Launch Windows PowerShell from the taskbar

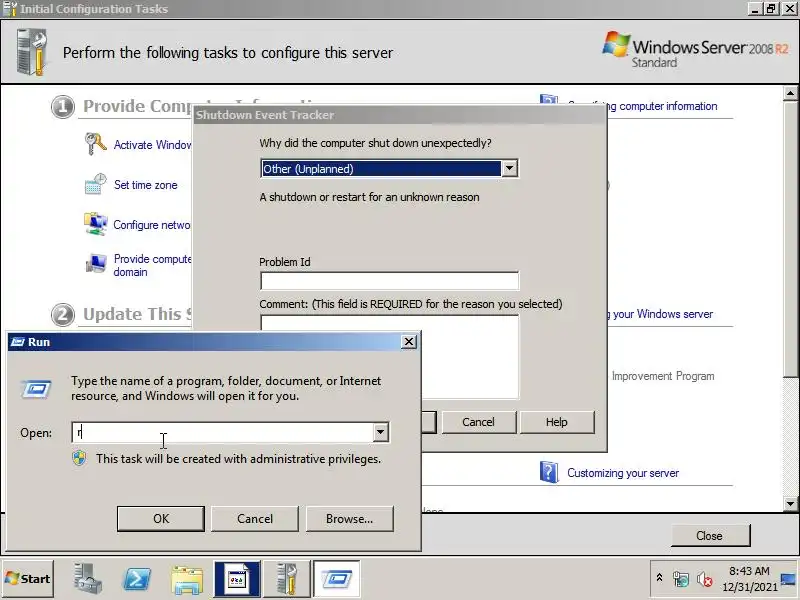[x=137, y=579]
